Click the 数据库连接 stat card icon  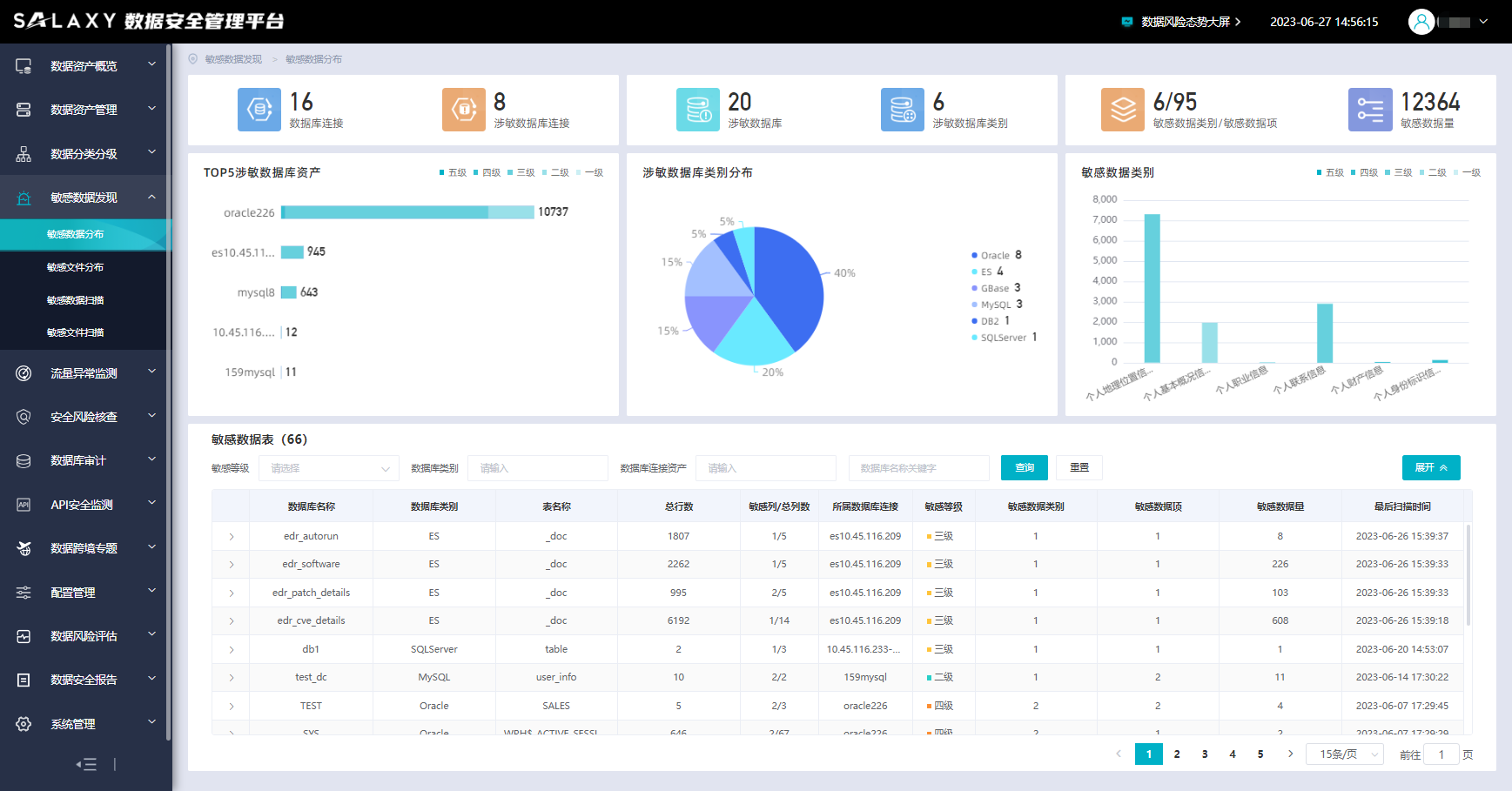[259, 110]
